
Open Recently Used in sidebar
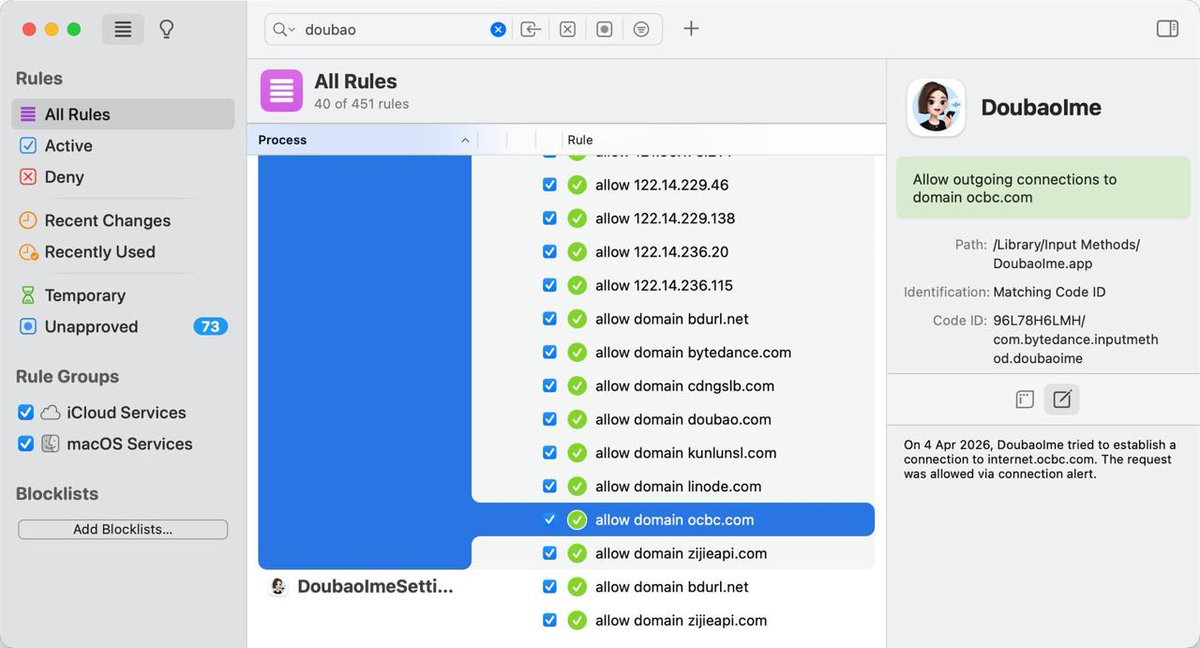(123, 252)
